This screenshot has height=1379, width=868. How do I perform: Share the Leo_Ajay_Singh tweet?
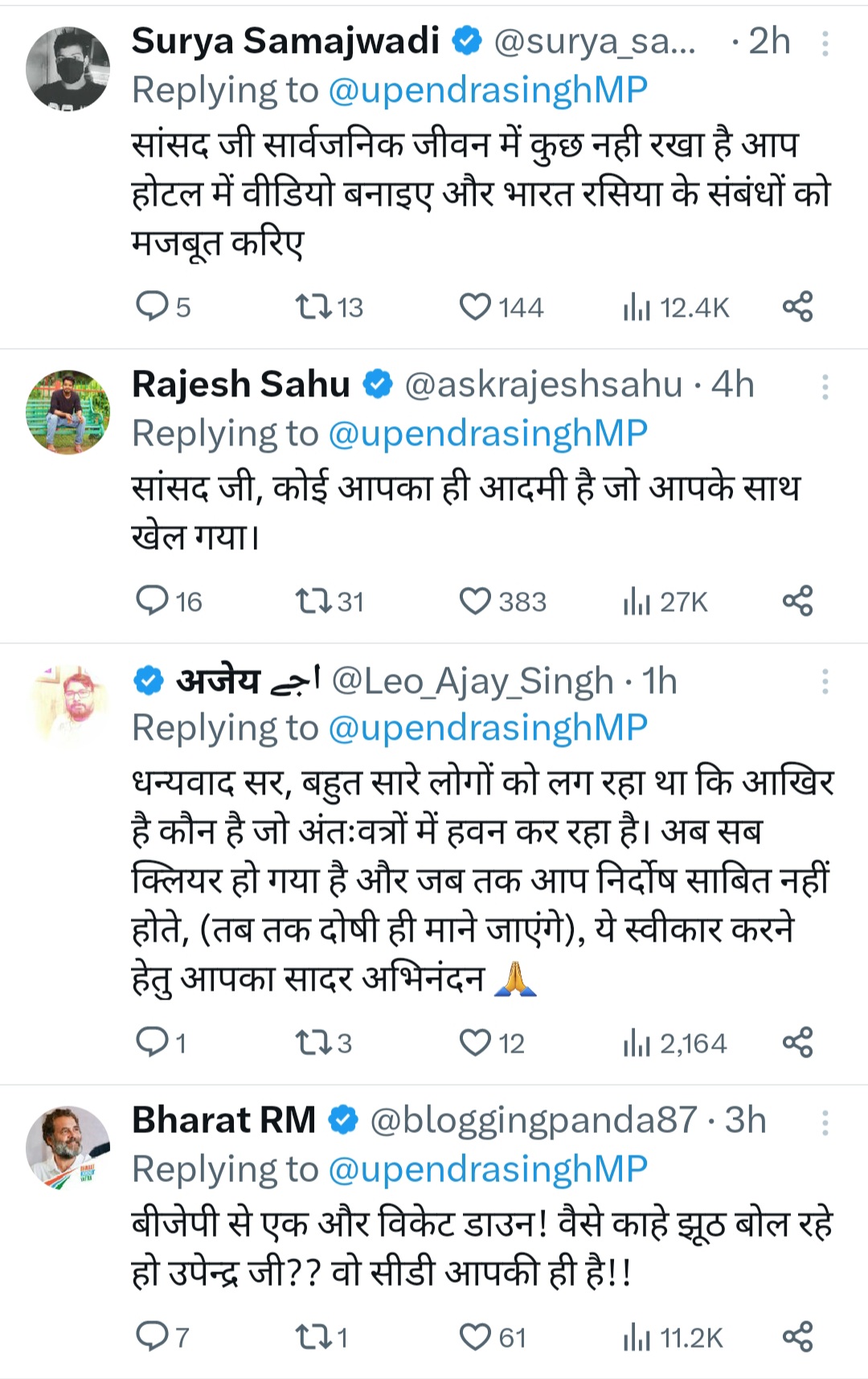tap(797, 1042)
